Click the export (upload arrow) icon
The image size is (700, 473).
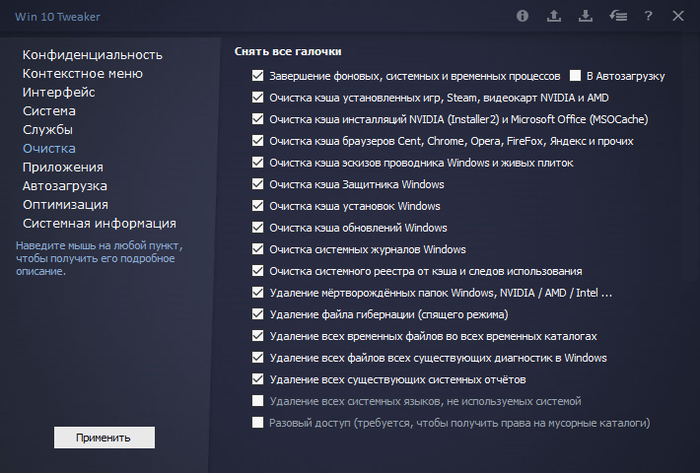pos(554,16)
